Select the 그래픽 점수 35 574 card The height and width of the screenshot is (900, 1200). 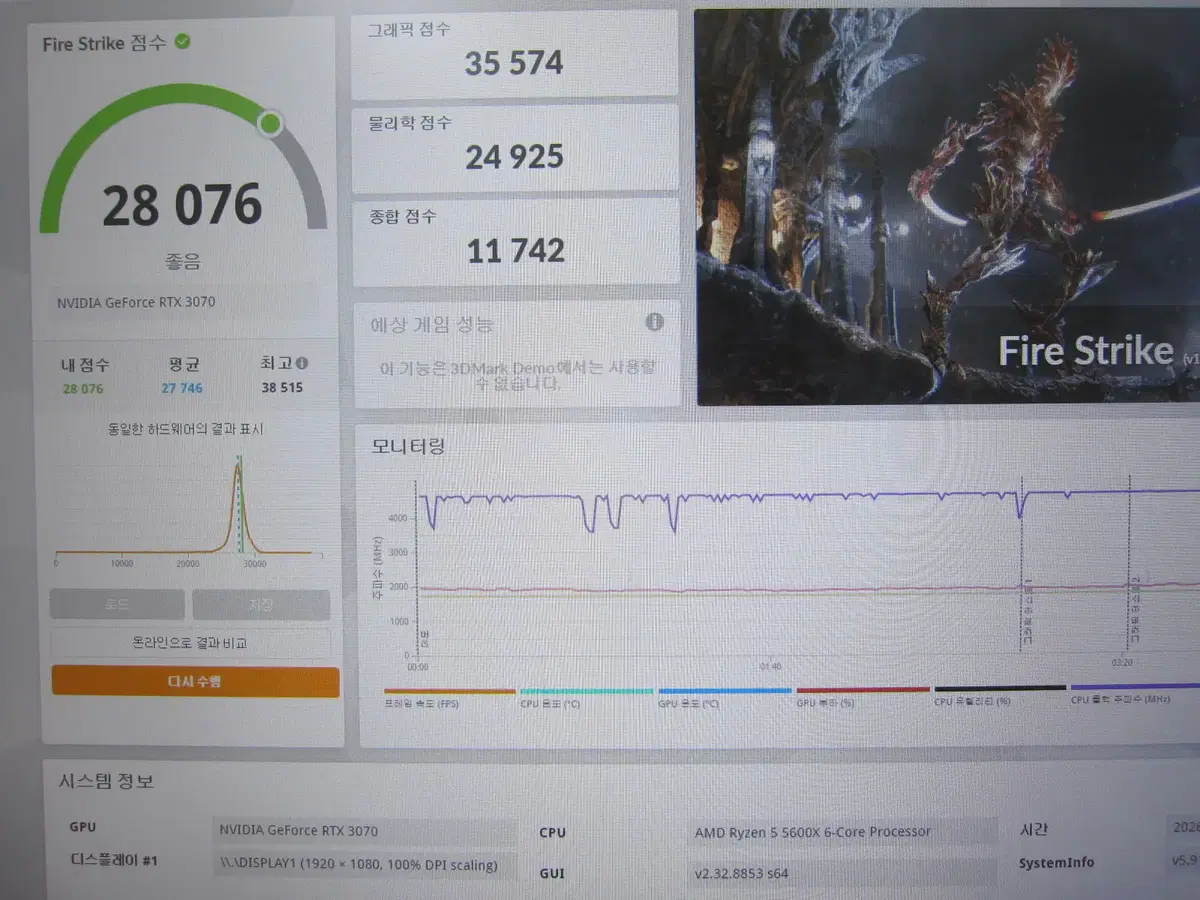[x=514, y=53]
